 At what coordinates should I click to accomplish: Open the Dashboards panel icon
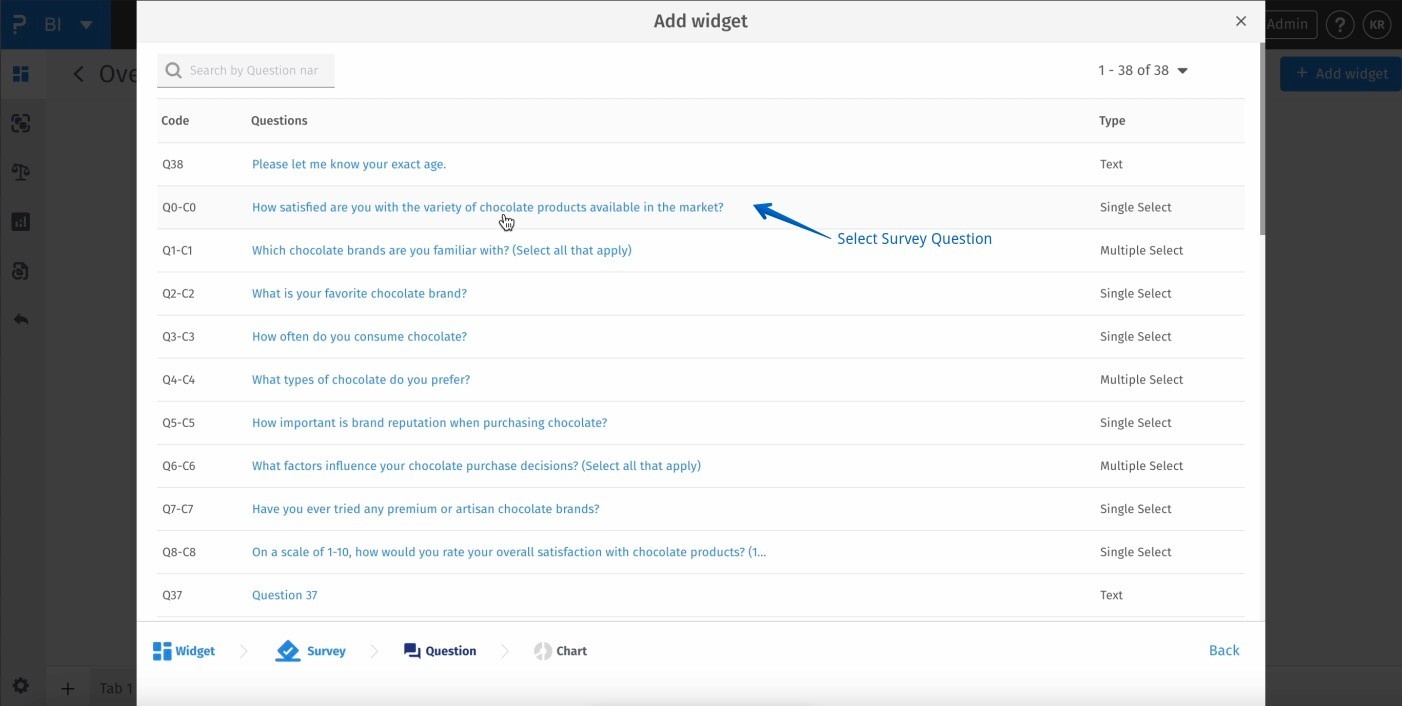tap(21, 73)
